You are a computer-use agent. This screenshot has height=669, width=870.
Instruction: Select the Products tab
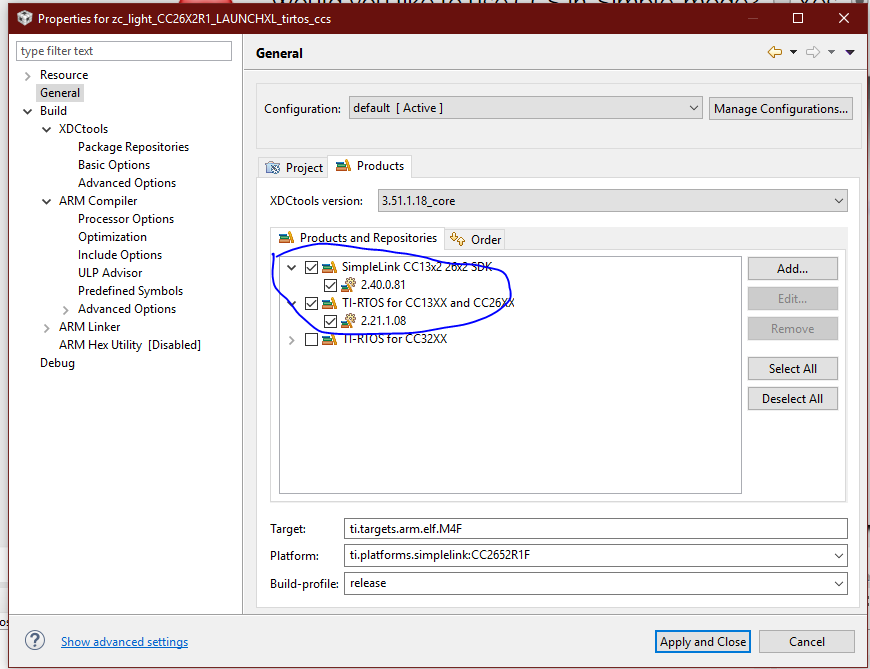tap(370, 166)
